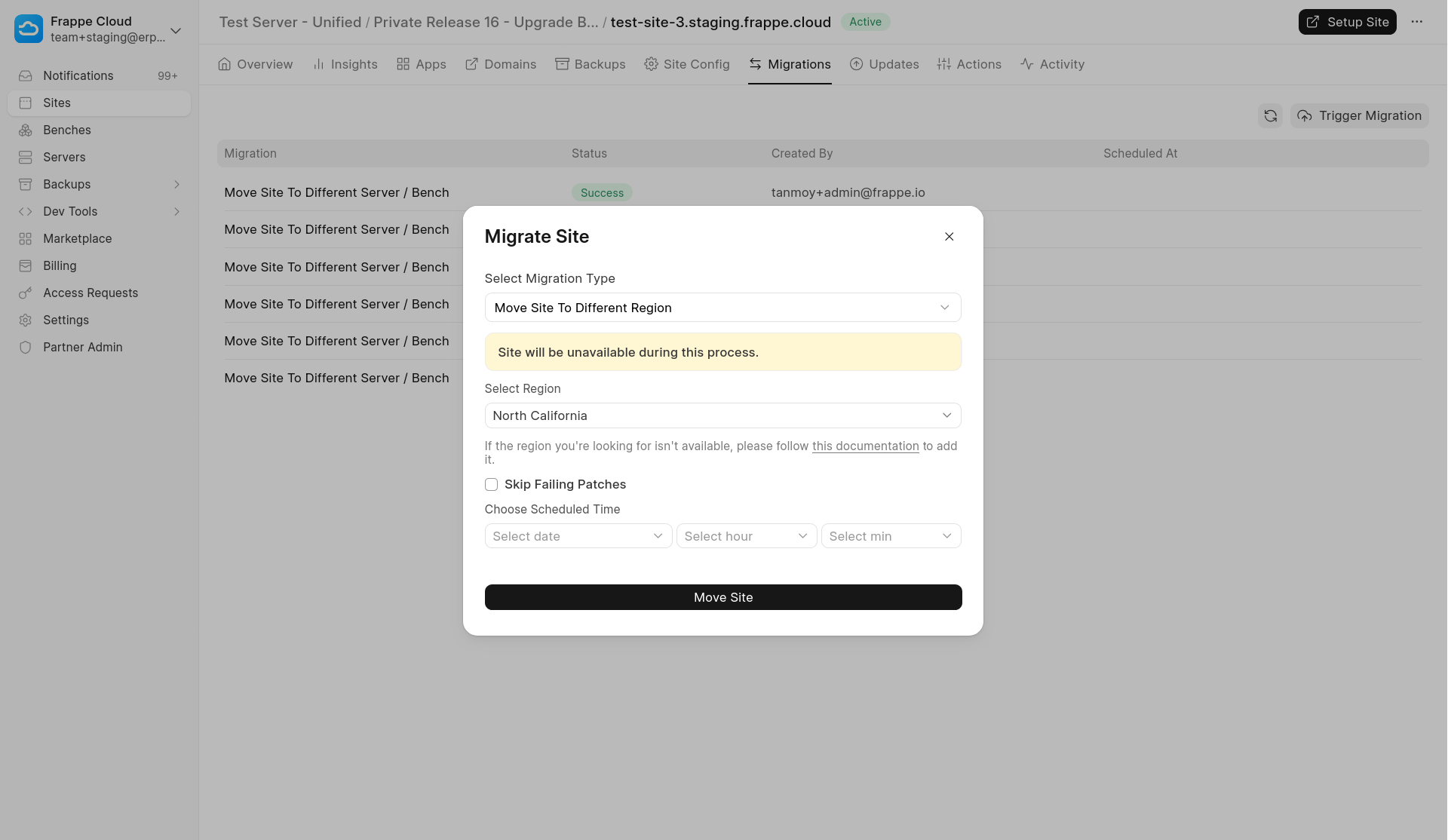Enable the Skip Failing Patches checkbox
This screenshot has height=840, width=1448.
[491, 484]
